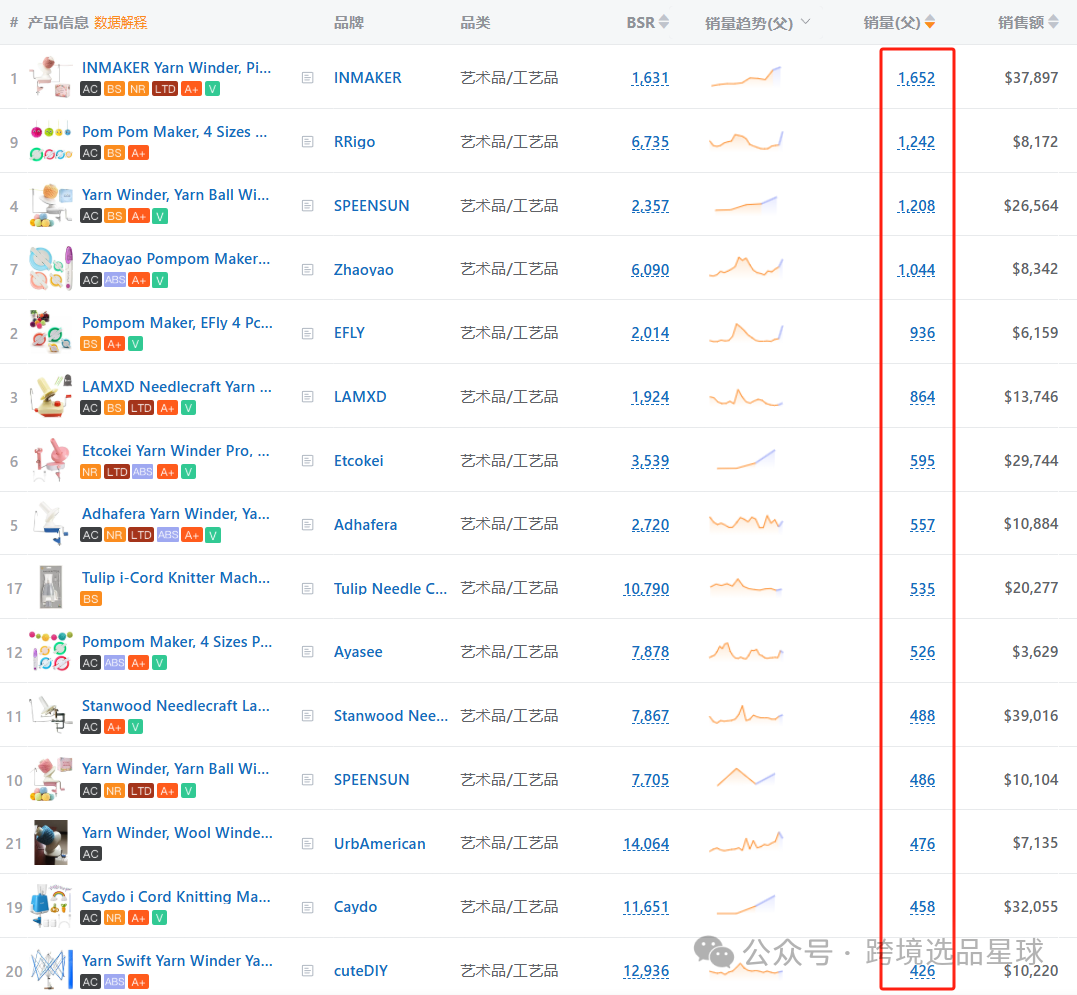Screen dimensions: 1077x995
Task: Click the AC badge under INMAKER Yarn Winder
Action: (91, 89)
